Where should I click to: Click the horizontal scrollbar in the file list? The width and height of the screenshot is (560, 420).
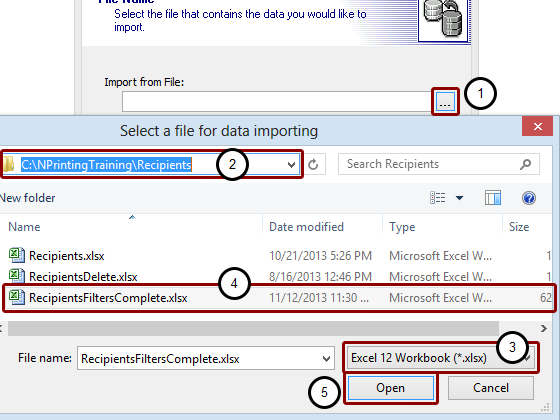tap(253, 328)
